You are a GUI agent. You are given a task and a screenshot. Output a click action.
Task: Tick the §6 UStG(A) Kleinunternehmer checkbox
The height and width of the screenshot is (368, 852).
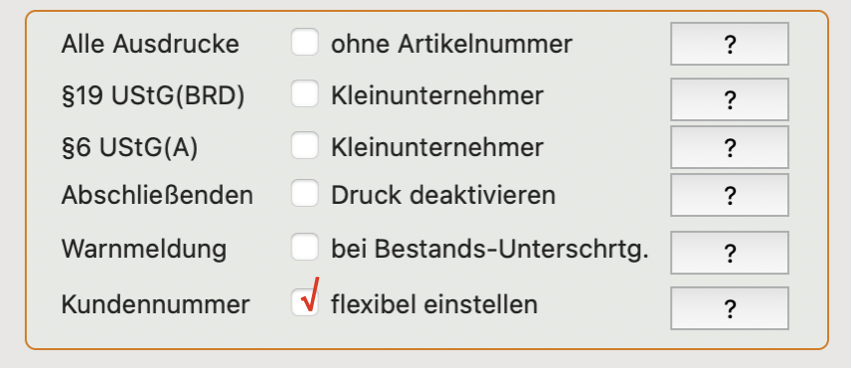[x=304, y=145]
